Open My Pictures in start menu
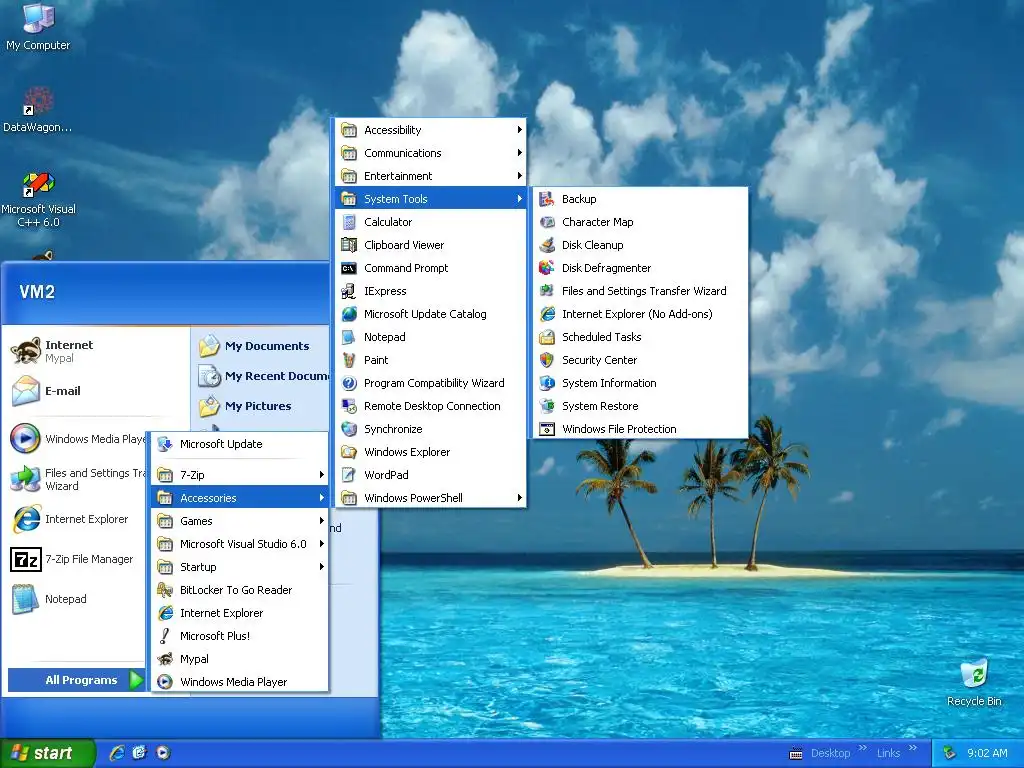The height and width of the screenshot is (768, 1024). click(261, 406)
